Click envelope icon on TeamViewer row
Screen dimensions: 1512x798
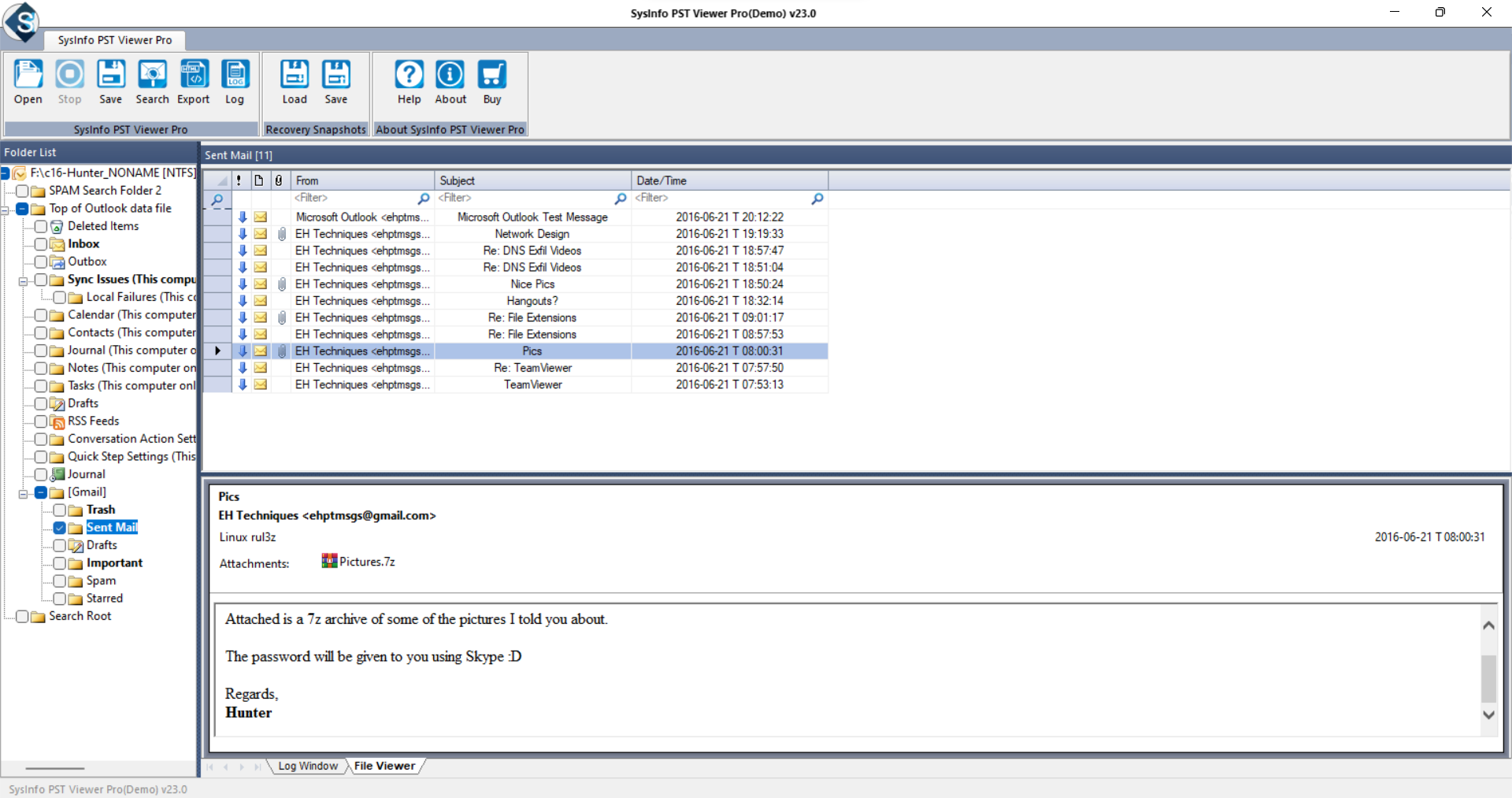pos(261,384)
